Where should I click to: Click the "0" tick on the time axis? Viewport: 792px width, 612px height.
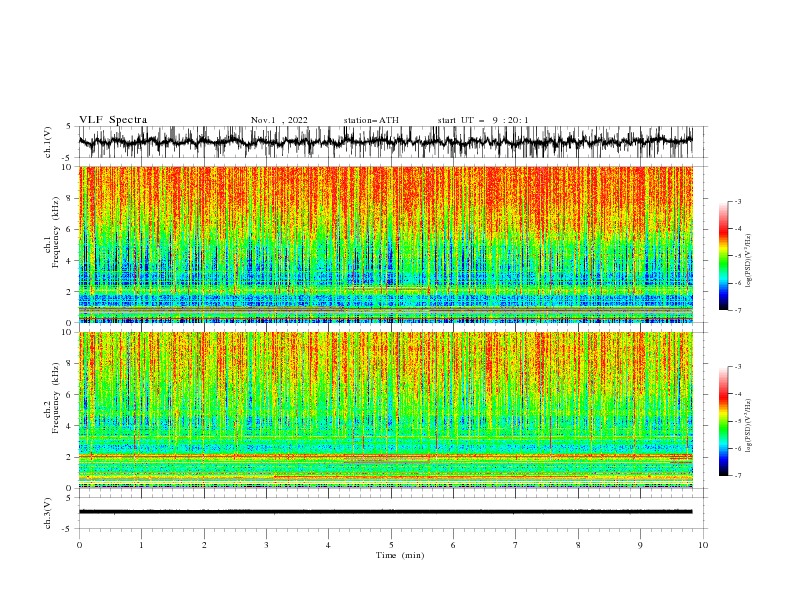79,545
